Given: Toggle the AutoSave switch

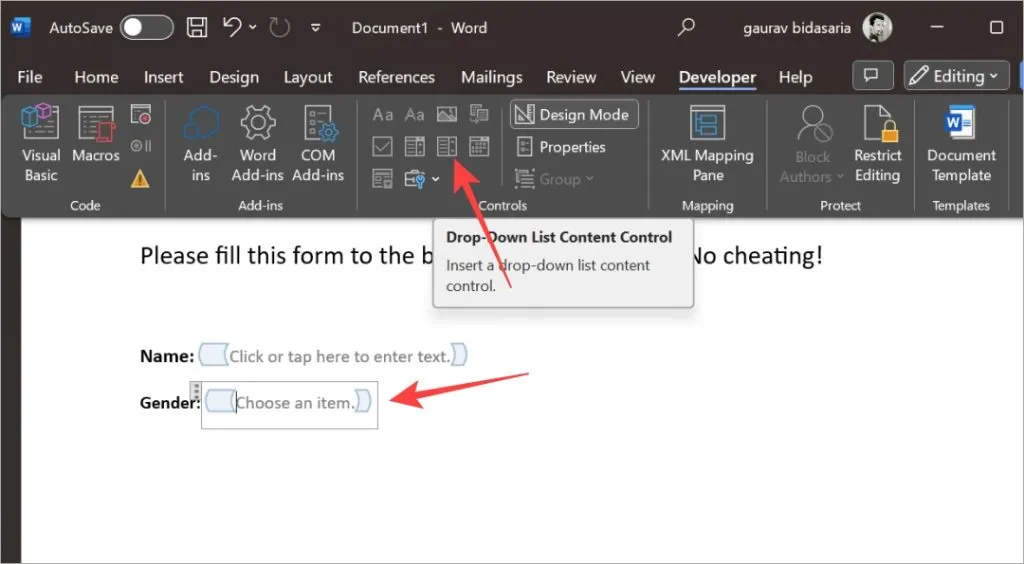Looking at the screenshot, I should pos(147,27).
